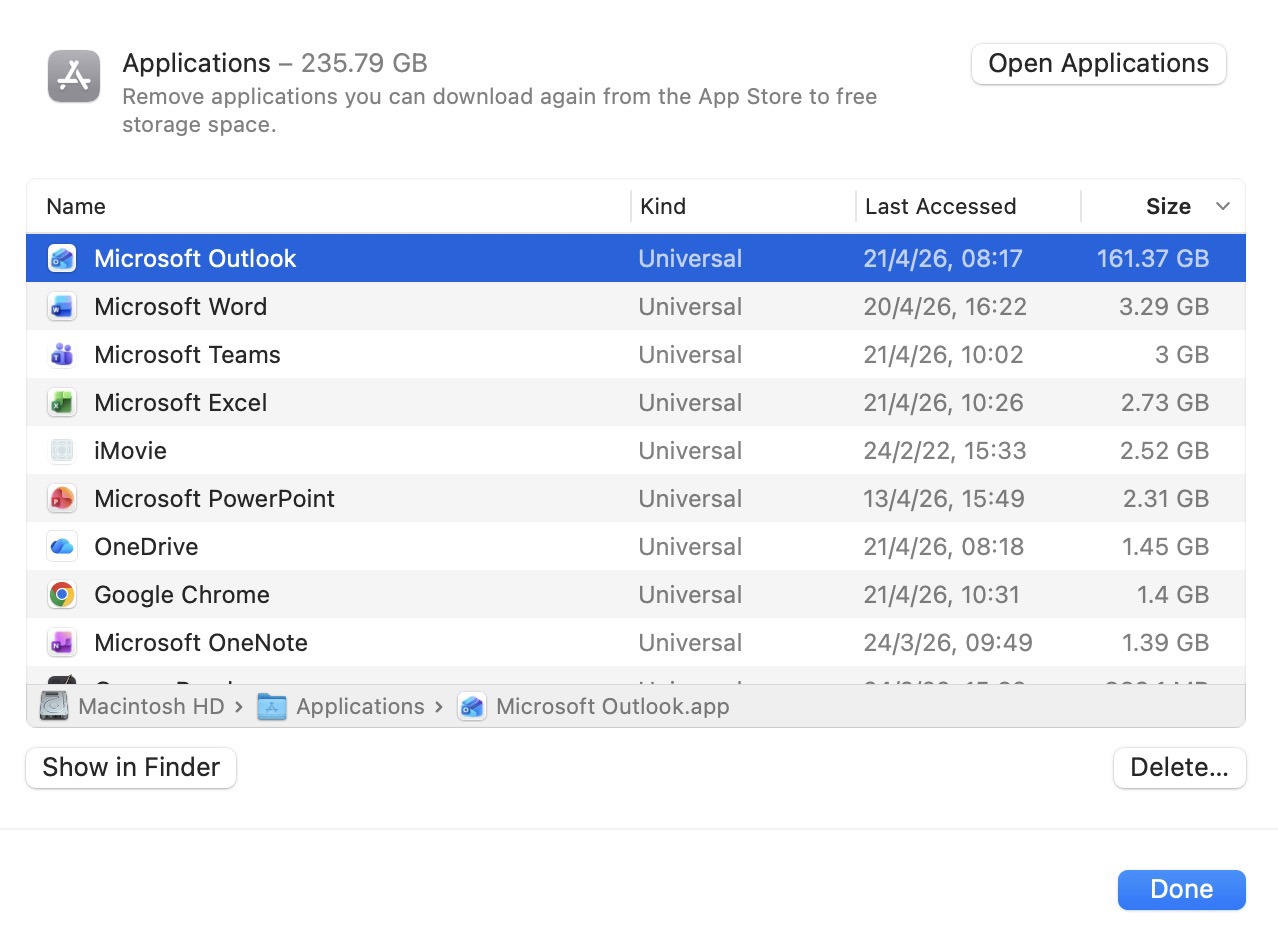Click Microsoft Outlook.app label in path bar
1278x928 pixels.
(612, 706)
